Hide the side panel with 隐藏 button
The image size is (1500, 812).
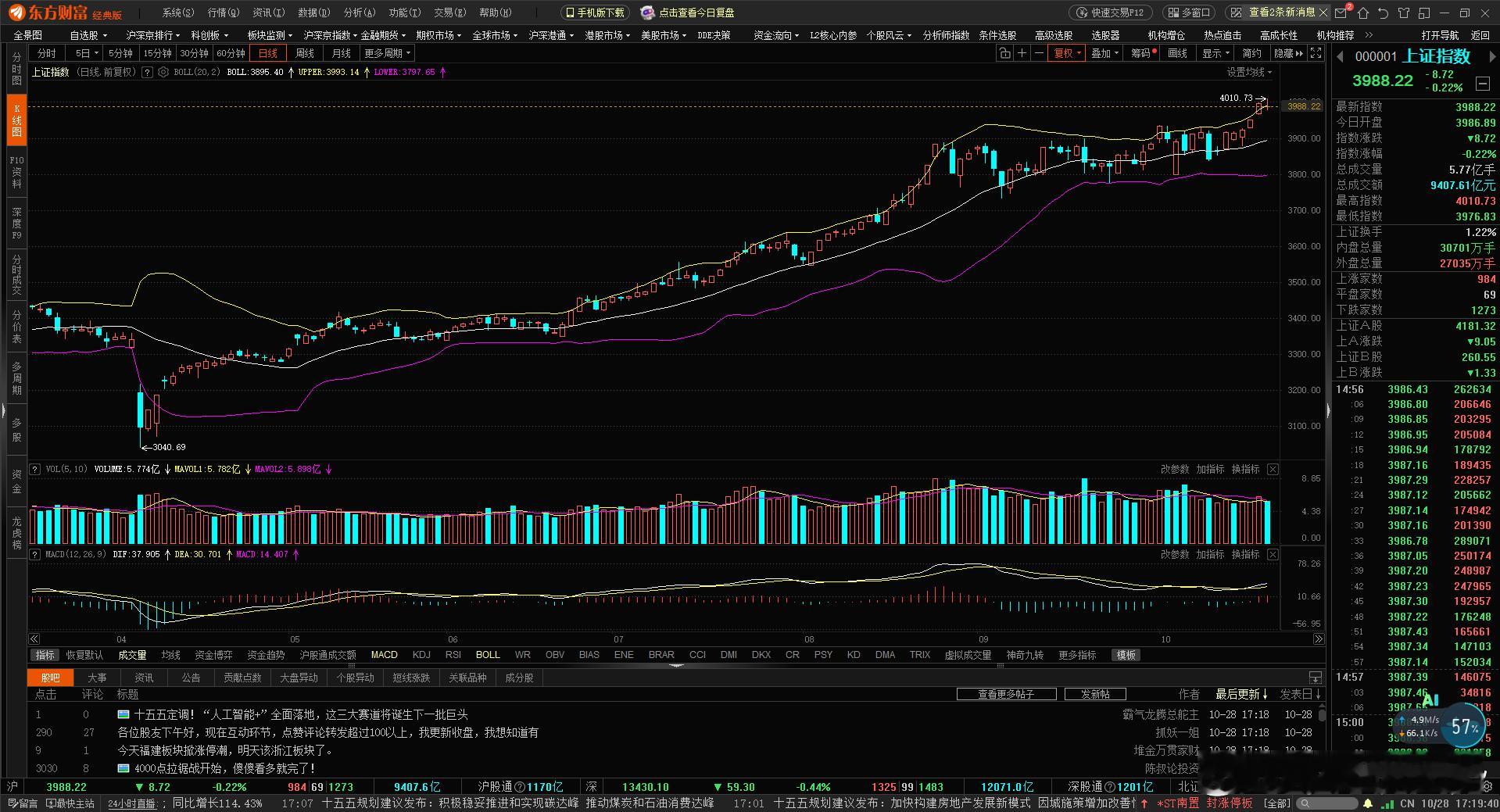pos(1288,53)
